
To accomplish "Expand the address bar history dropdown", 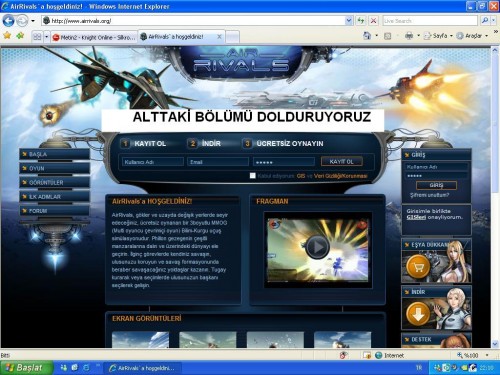I will point(349,21).
